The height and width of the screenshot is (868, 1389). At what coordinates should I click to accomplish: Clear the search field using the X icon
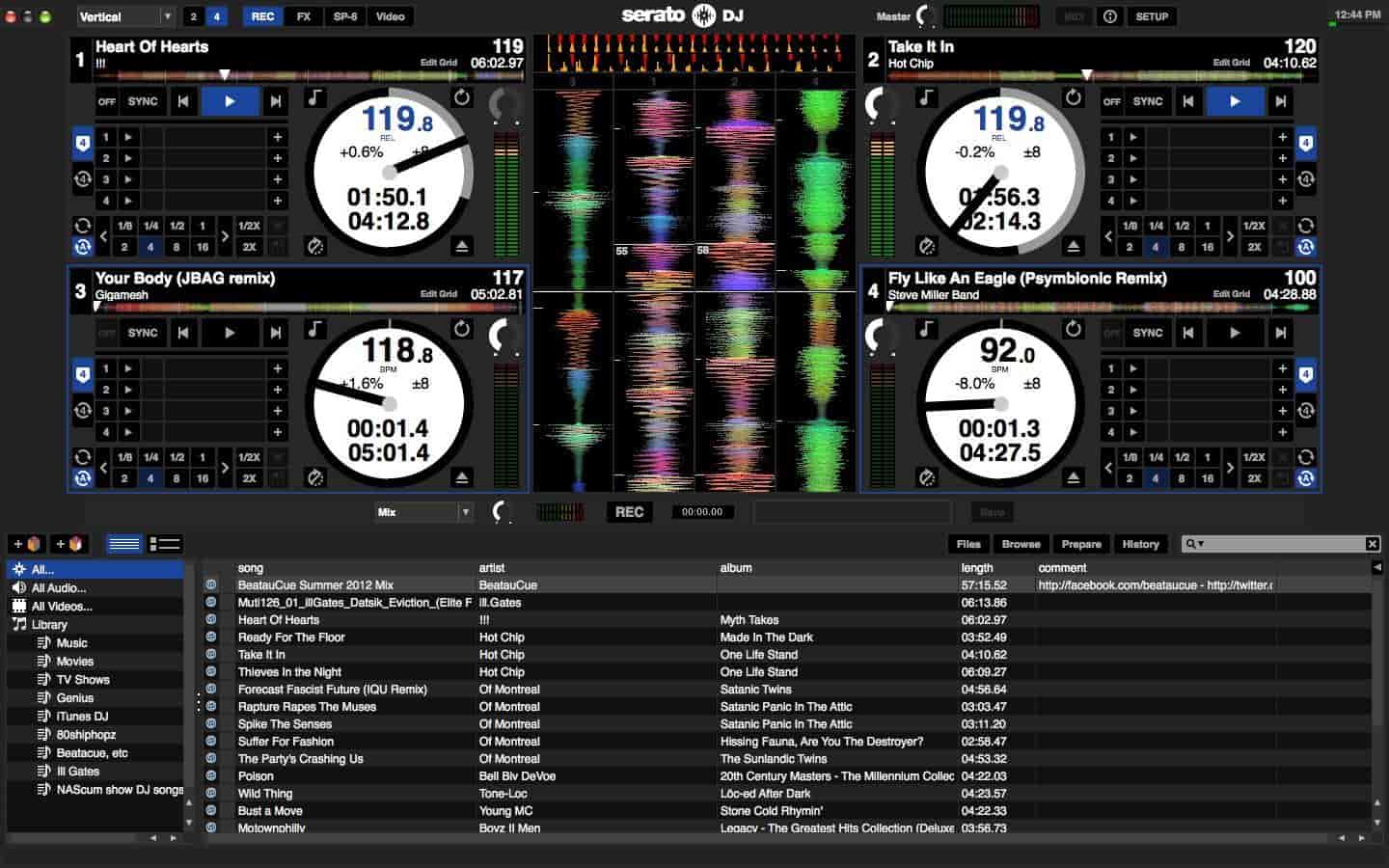(1374, 544)
